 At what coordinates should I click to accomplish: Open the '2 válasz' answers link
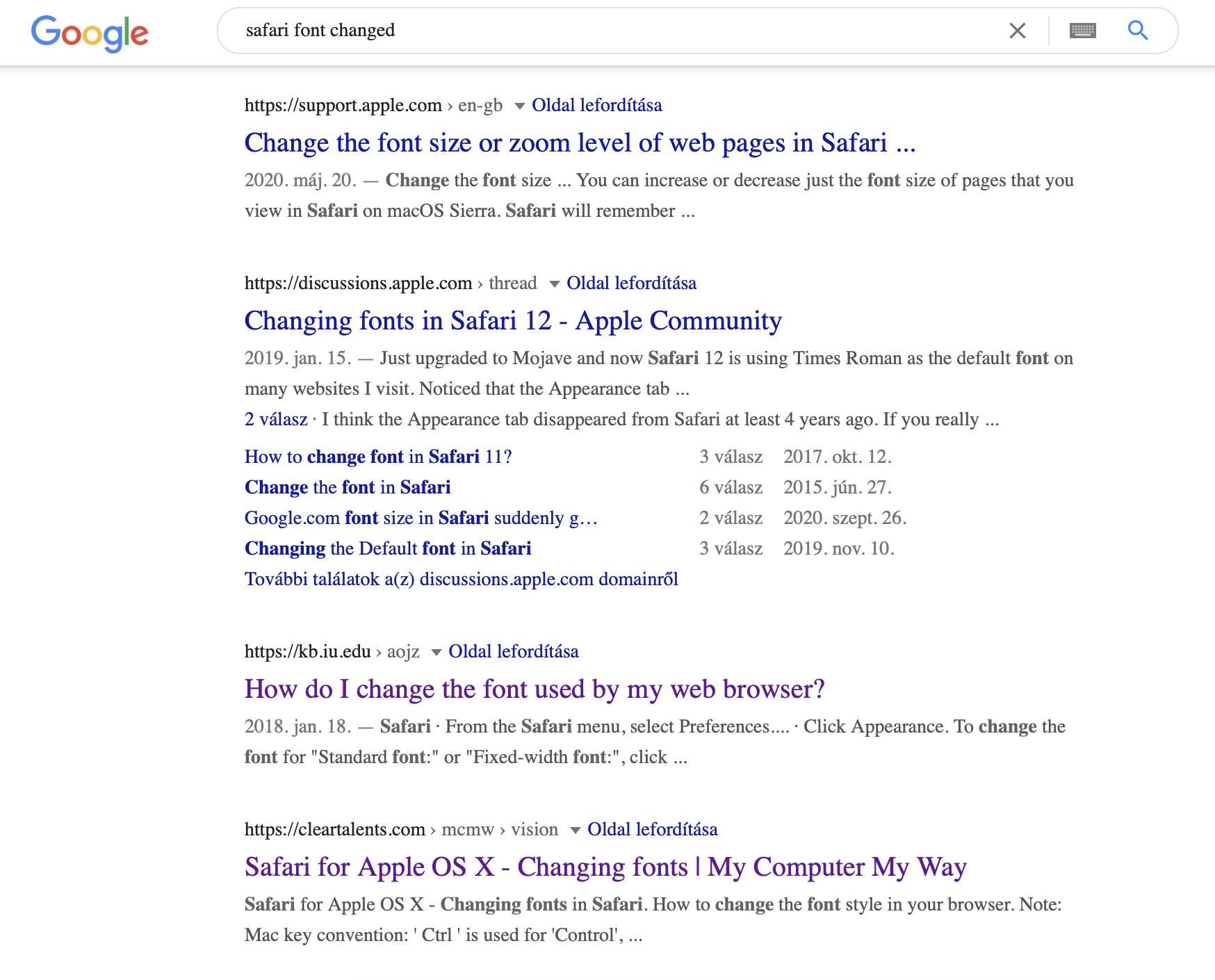tap(275, 418)
